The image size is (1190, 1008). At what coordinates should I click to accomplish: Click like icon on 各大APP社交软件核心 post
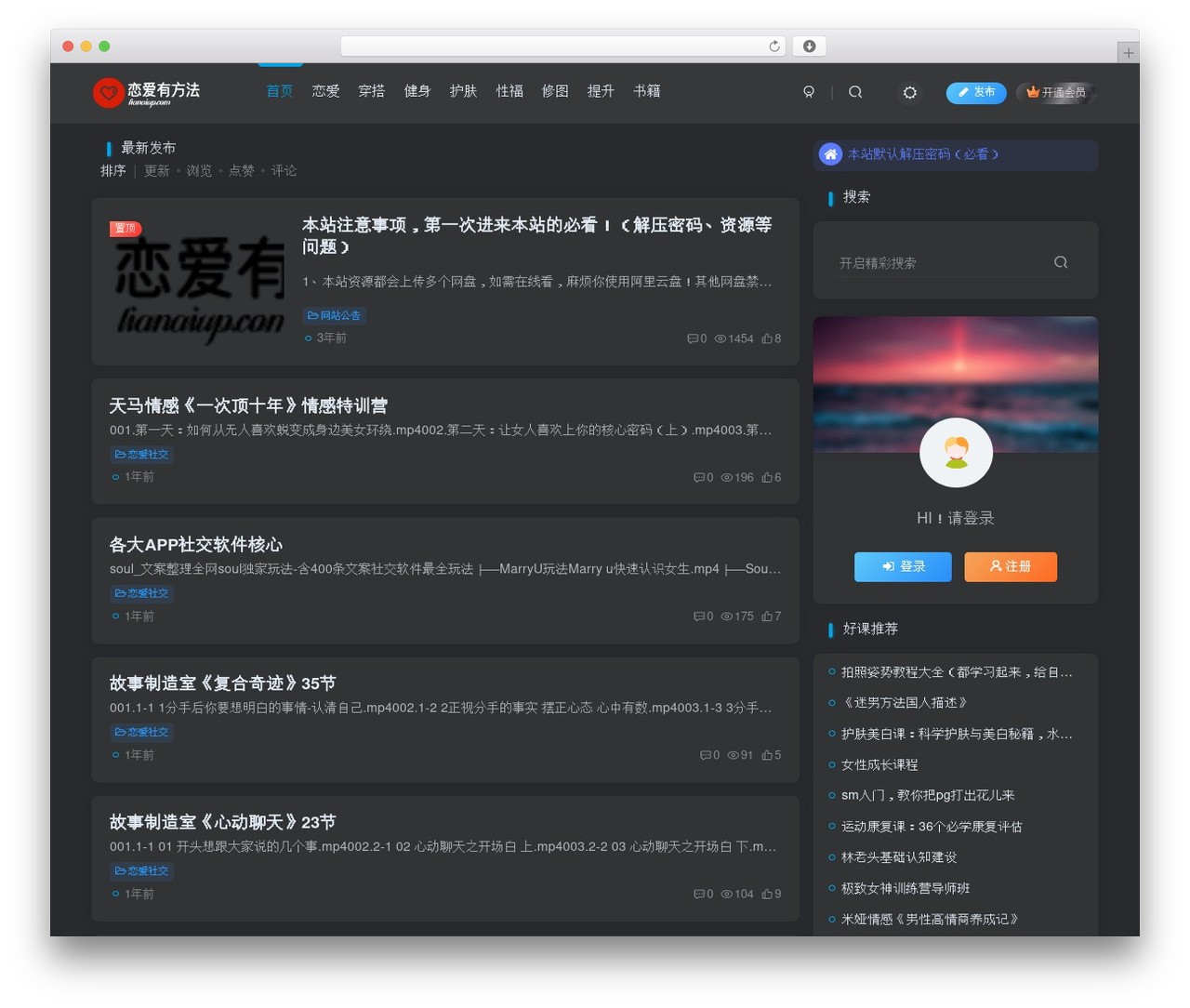click(x=767, y=617)
